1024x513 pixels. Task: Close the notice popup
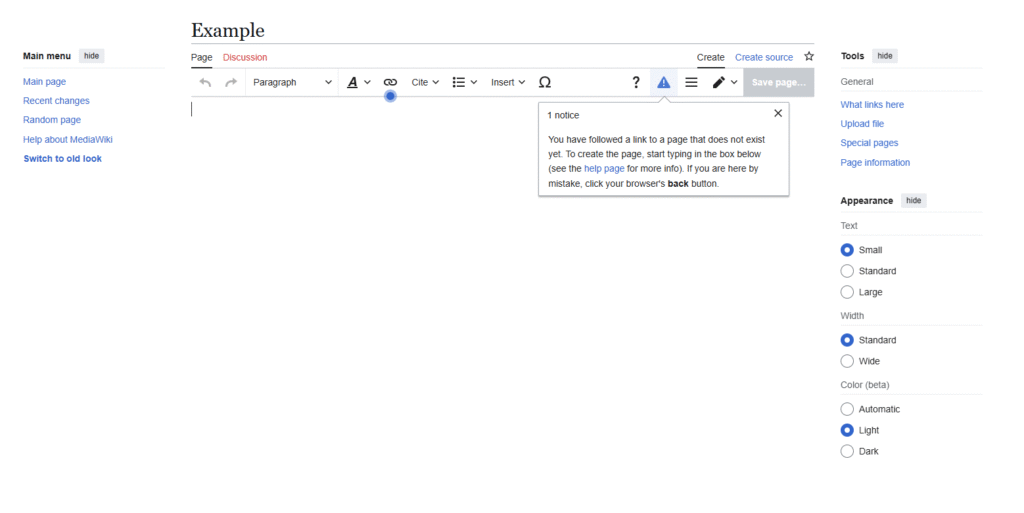coord(778,114)
